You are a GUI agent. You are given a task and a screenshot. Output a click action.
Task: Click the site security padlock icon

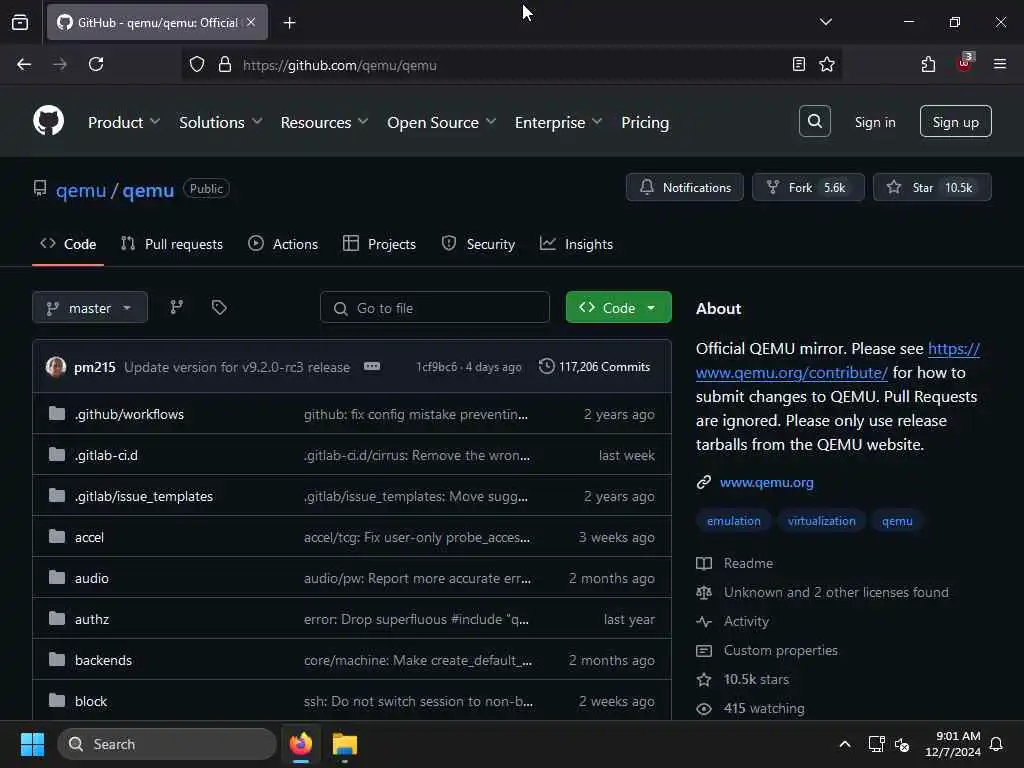(225, 65)
